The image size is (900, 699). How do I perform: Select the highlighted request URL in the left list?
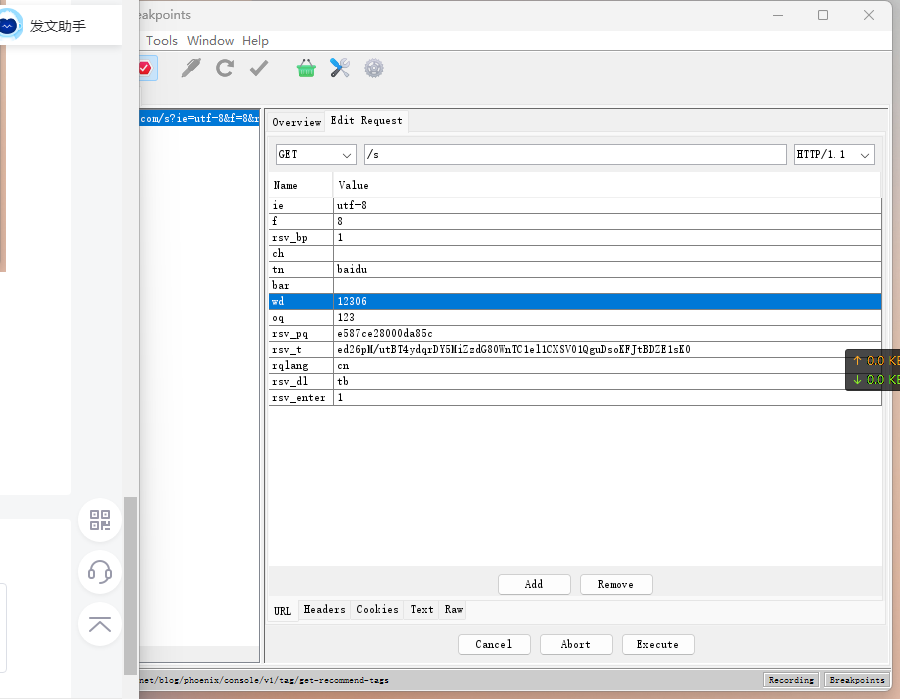[199, 119]
